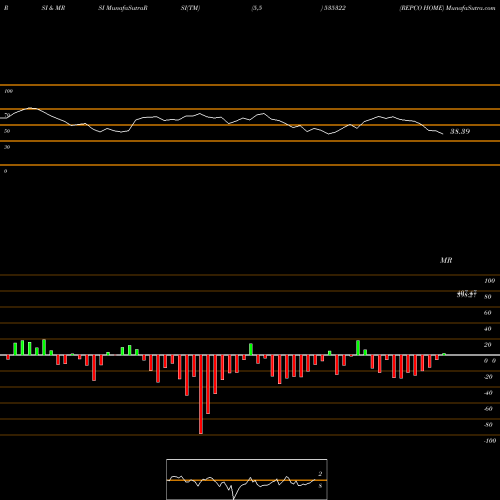Click the 'SI(TM)' header text
The height and width of the screenshot is (500, 500).
190,8
